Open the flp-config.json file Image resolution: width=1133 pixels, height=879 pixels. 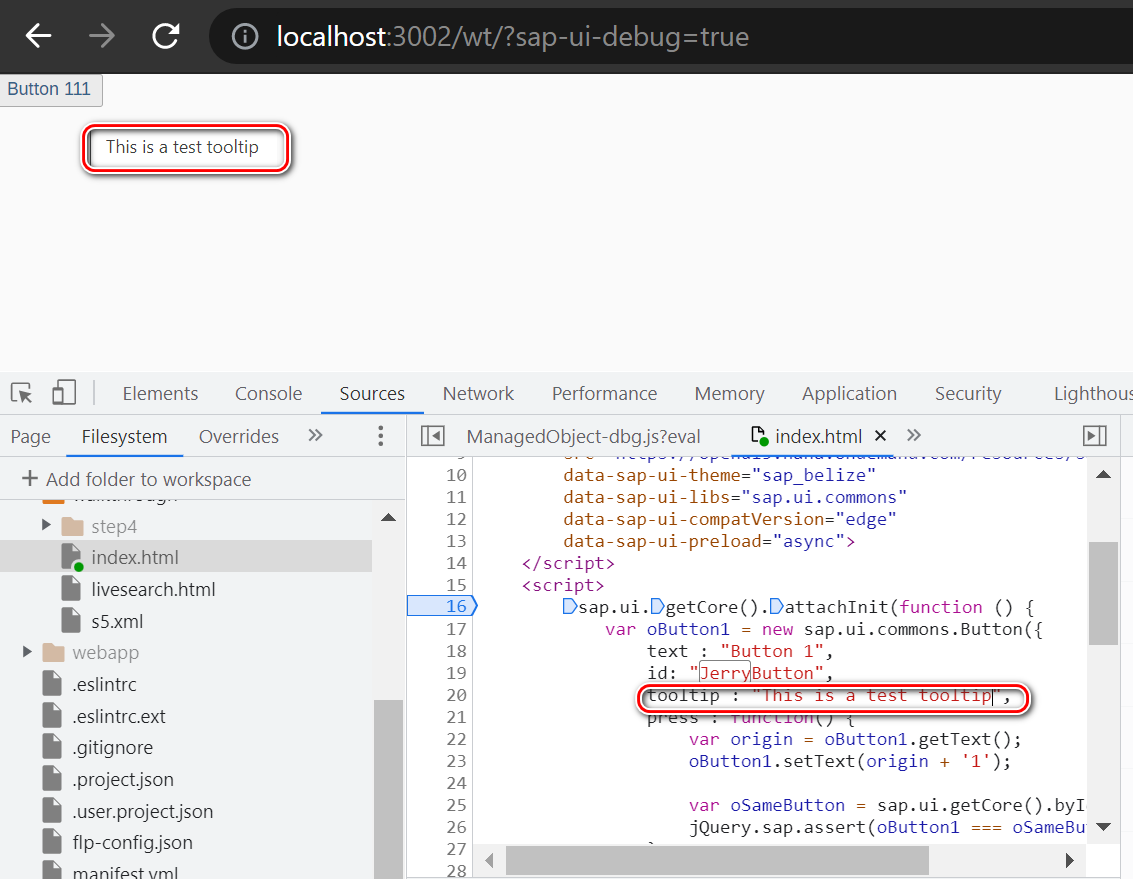click(x=132, y=842)
